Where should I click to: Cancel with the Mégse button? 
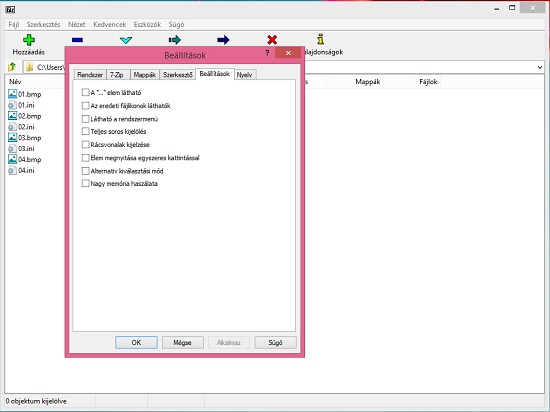click(183, 343)
